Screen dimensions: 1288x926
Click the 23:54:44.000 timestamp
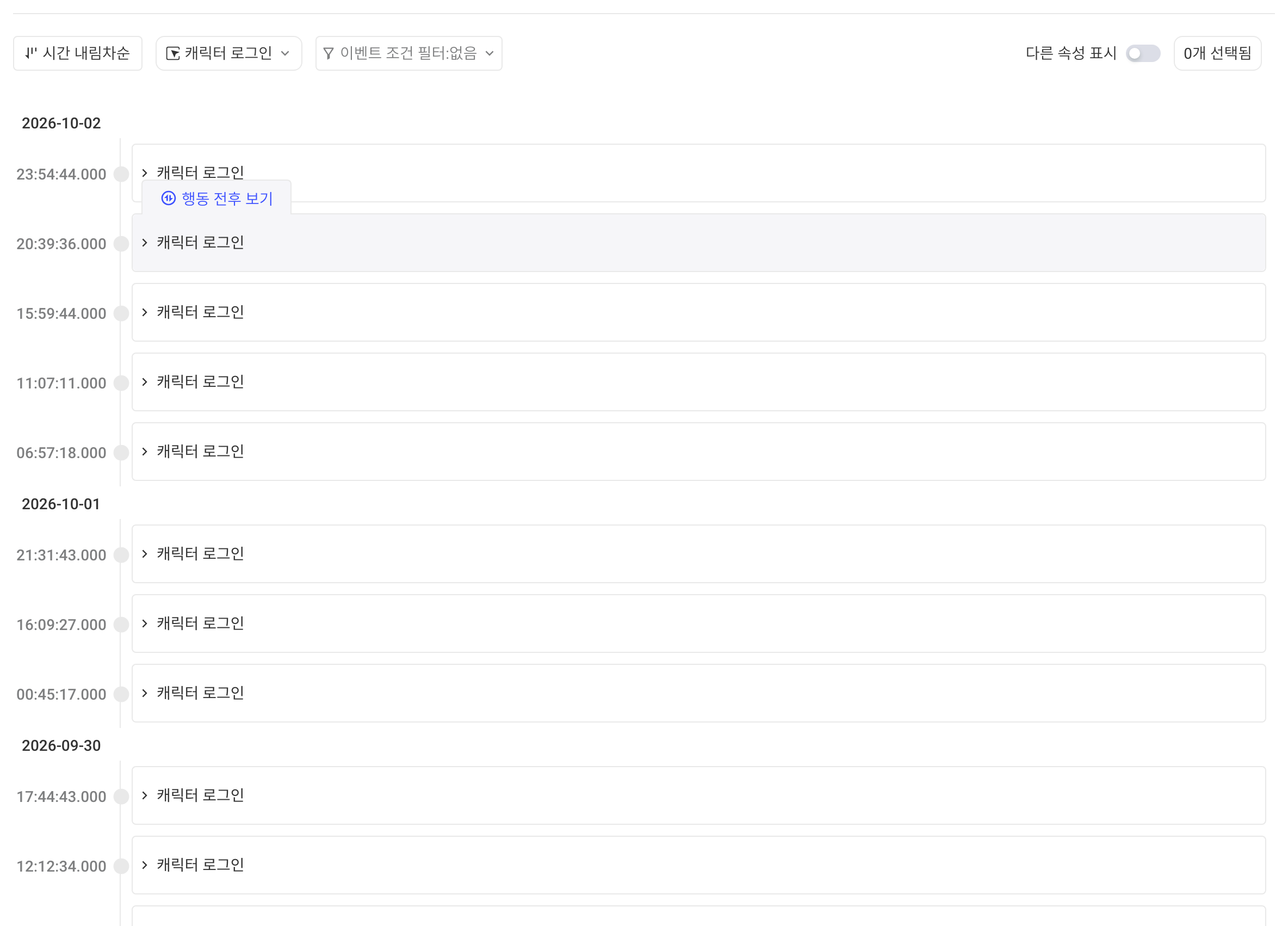click(61, 175)
